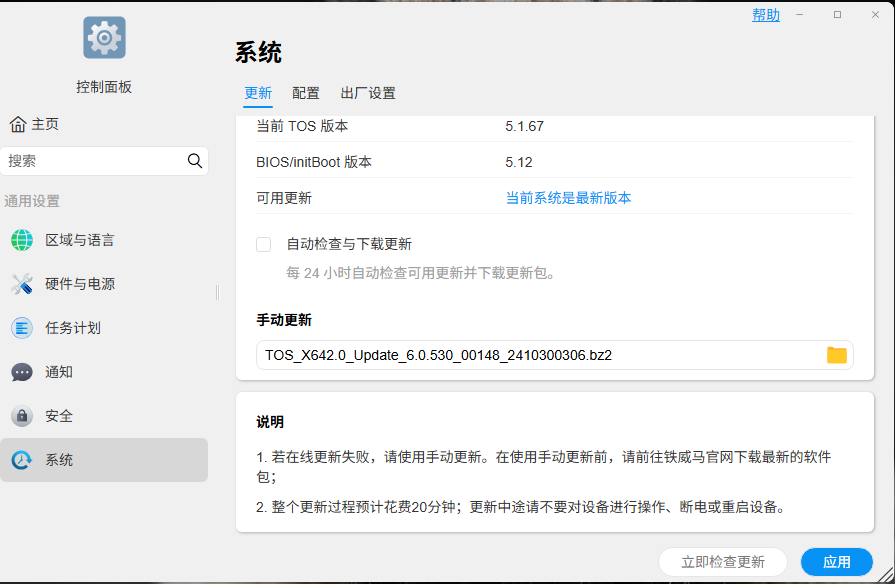Image resolution: width=895 pixels, height=584 pixels.
Task: Go to 主页 home page
Action: [x=34, y=124]
